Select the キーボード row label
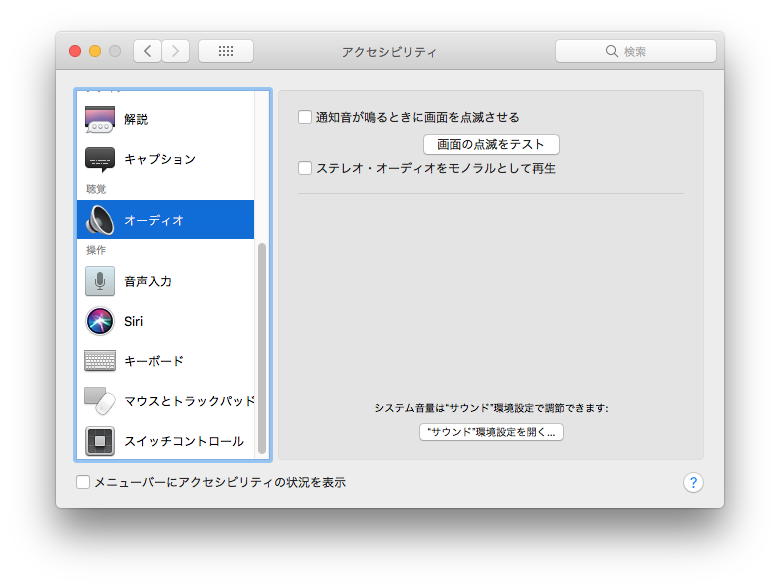This screenshot has height=588, width=780. tap(154, 361)
